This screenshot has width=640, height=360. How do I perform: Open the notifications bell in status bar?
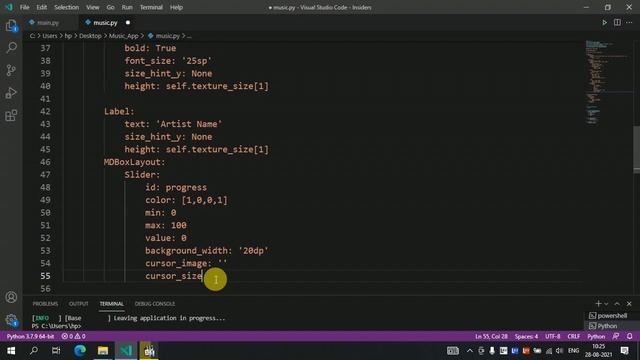(630, 336)
